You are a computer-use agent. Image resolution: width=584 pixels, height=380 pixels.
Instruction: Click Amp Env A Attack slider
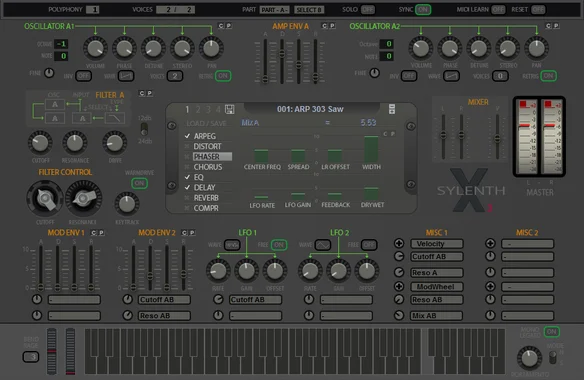(x=265, y=61)
